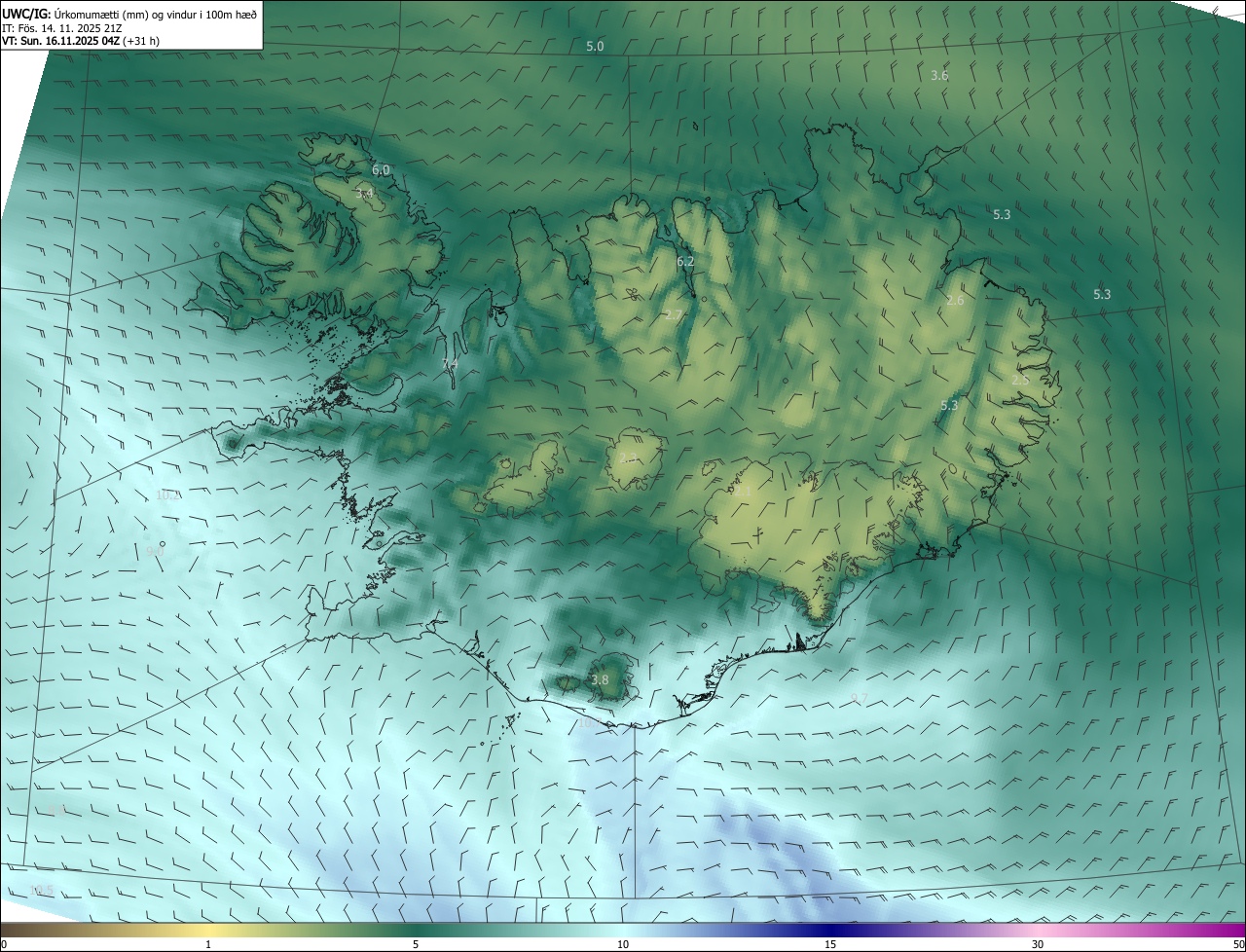Click the valid time 'VT: Sun. 16.11.2025 04Z'

click(x=60, y=41)
